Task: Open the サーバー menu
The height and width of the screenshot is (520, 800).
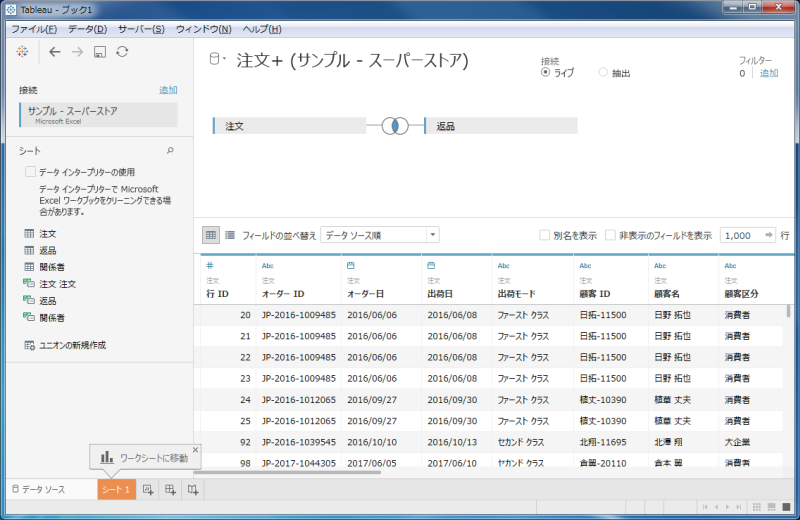Action: 141,29
